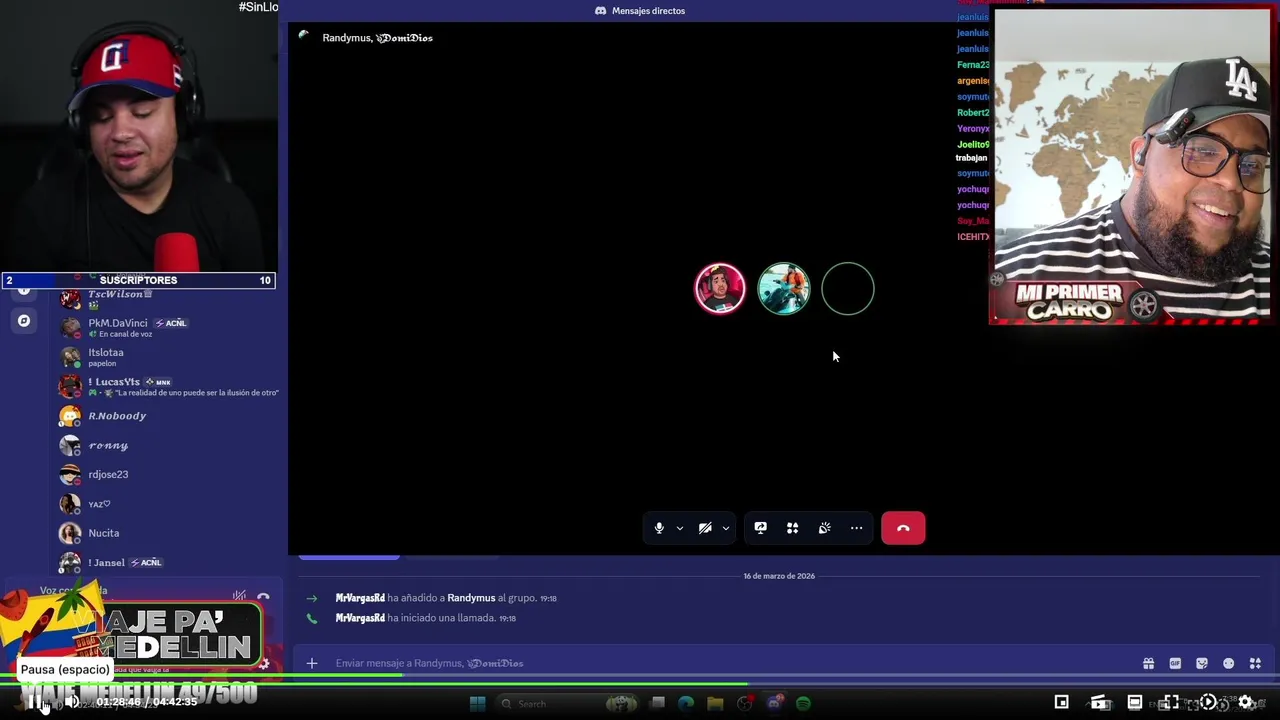Open rdjose23 direct message
Screen dimensions: 1280x720
coord(165,474)
